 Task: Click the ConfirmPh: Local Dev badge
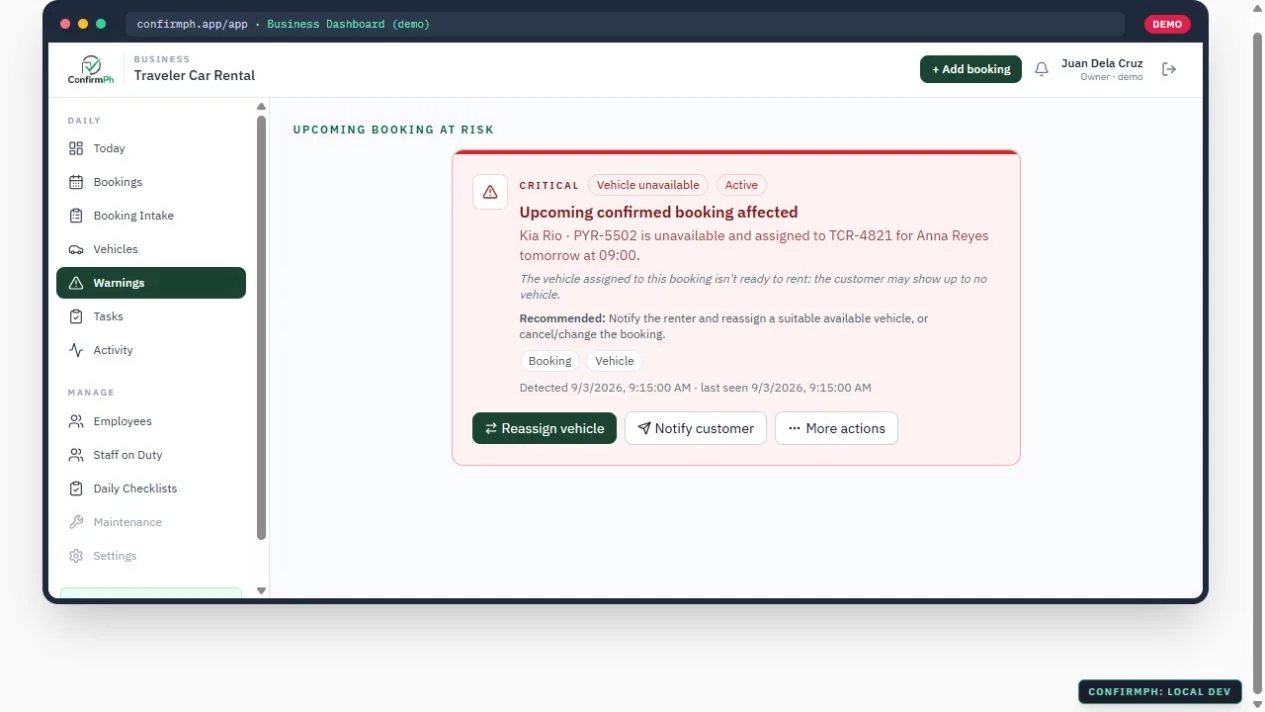click(1160, 692)
